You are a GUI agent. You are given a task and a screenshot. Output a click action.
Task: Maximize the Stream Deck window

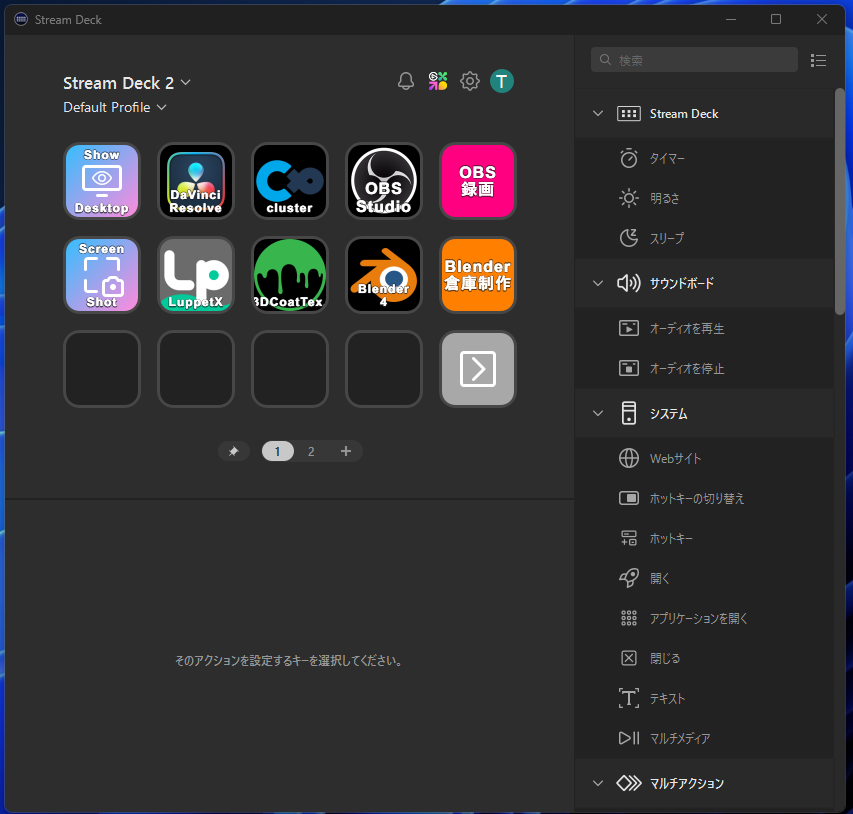point(776,20)
